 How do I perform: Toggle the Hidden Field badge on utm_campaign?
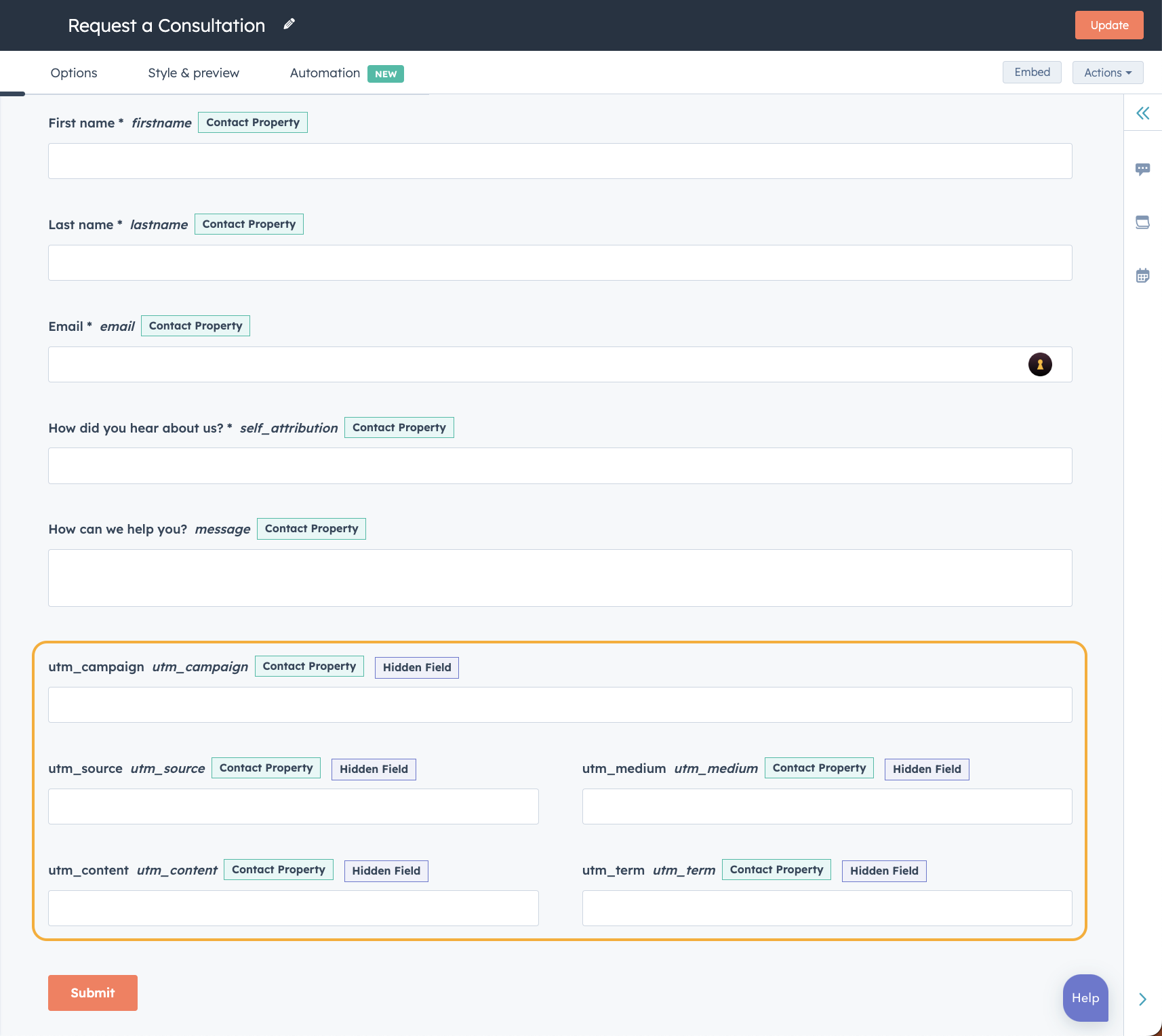(x=416, y=667)
